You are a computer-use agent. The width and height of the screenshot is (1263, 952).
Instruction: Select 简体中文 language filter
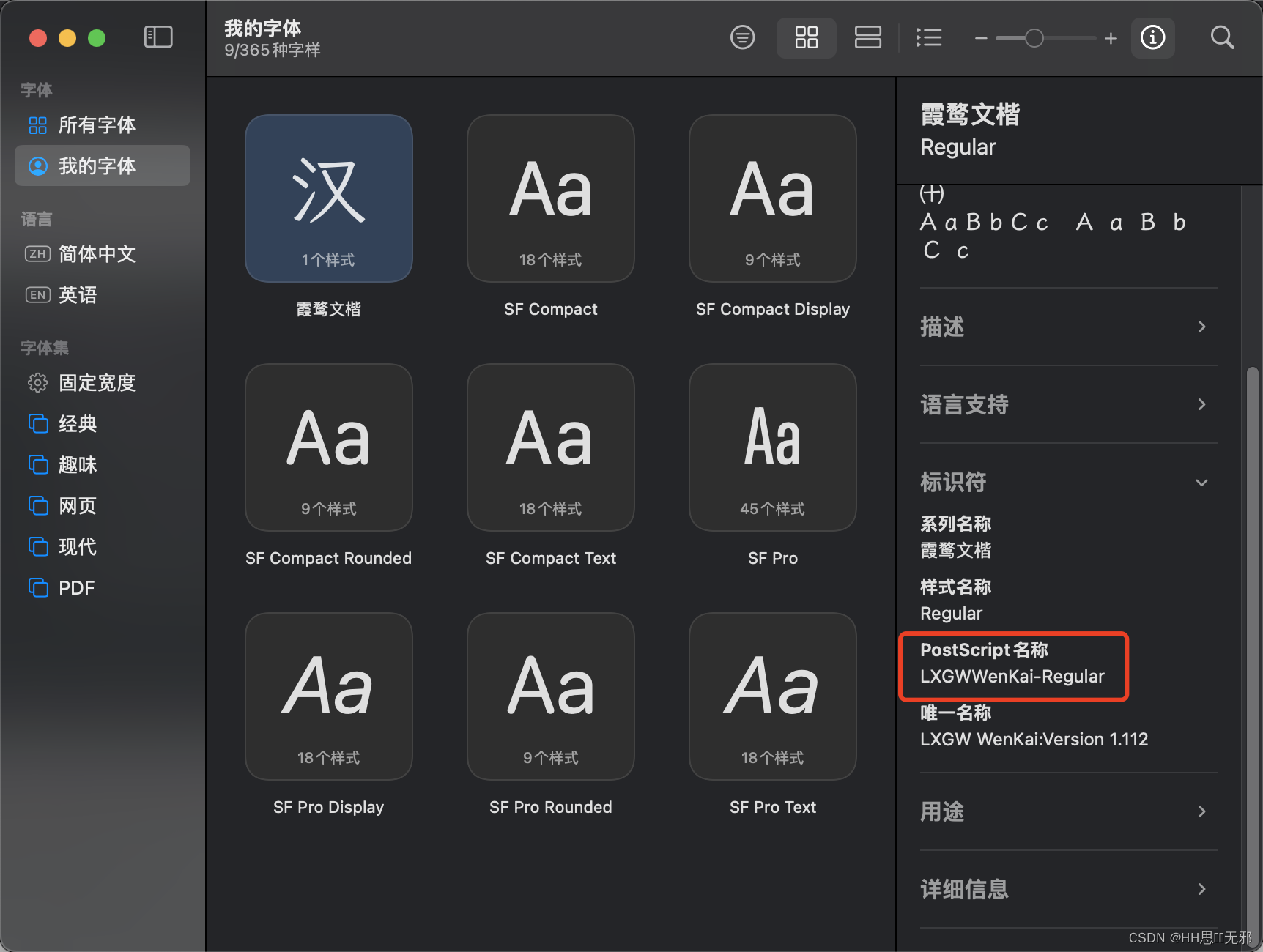[103, 254]
